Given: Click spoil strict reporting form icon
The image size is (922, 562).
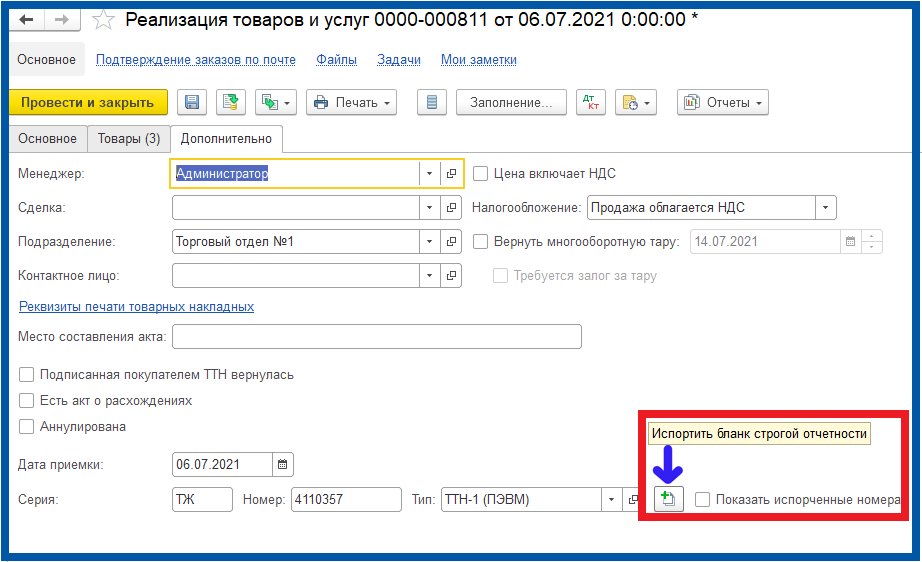Looking at the screenshot, I should [x=668, y=500].
